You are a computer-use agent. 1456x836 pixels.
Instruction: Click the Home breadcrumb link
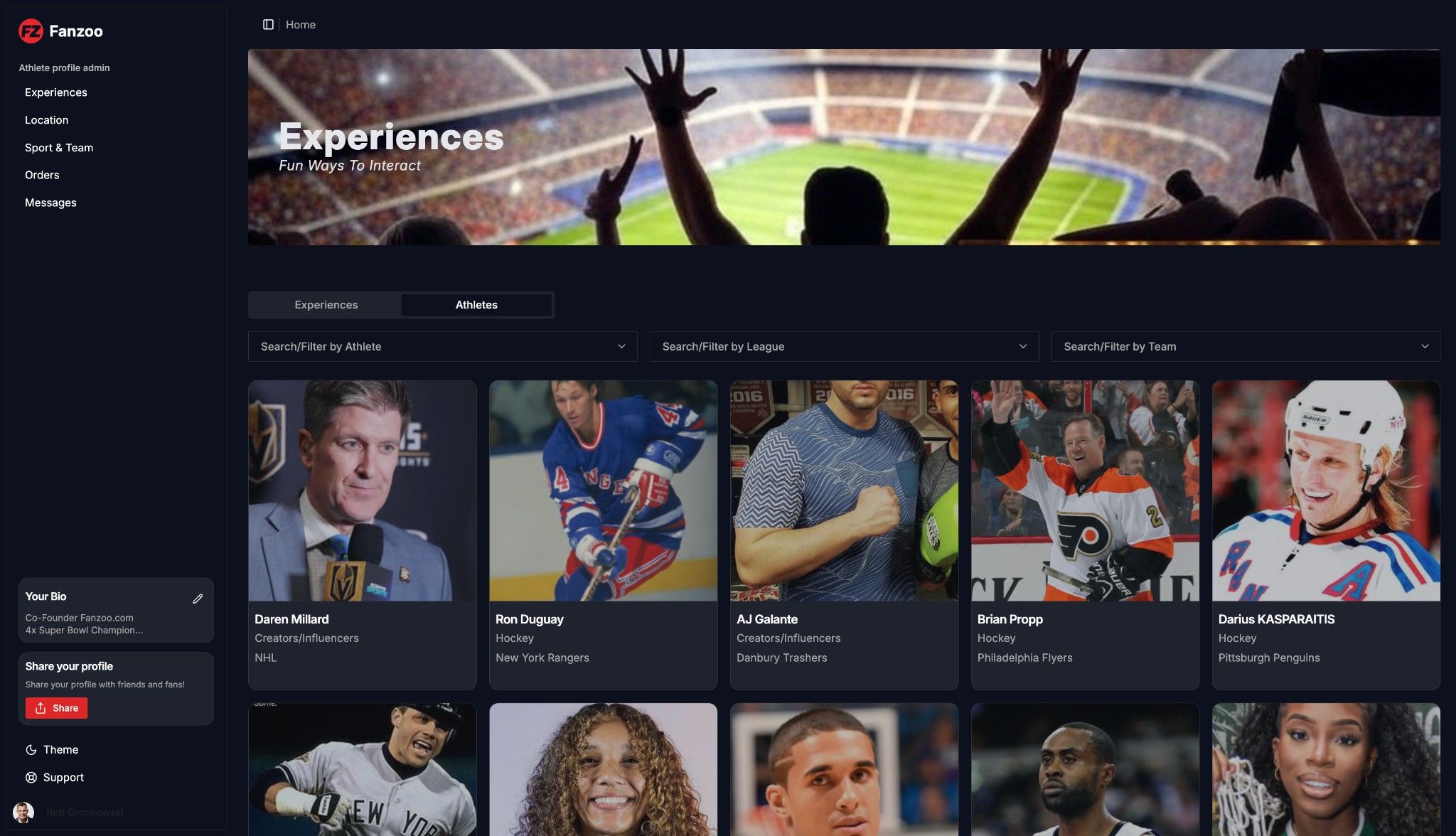(301, 25)
